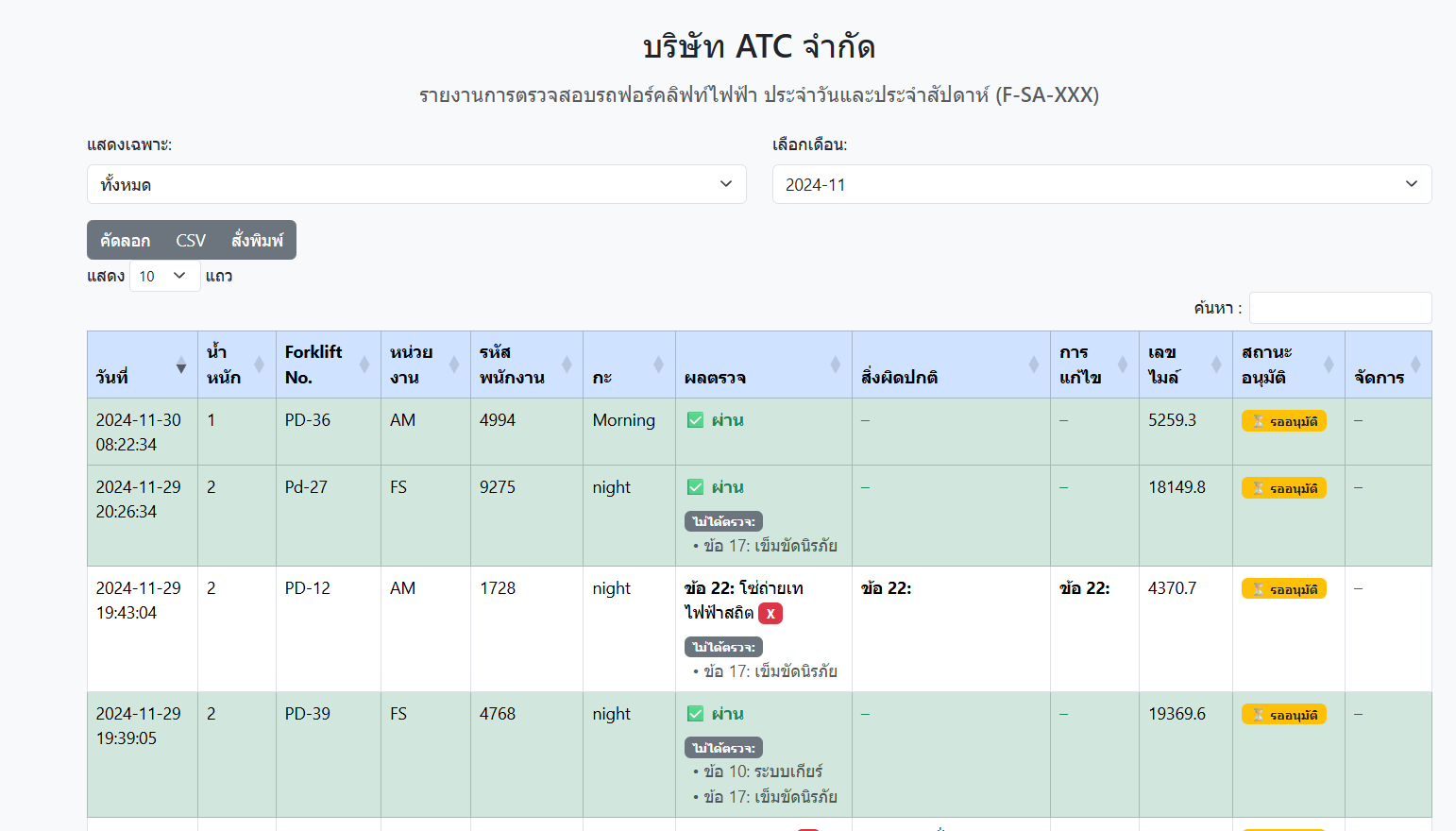Click forklift number Pd-27
1456x831 pixels.
(x=306, y=487)
